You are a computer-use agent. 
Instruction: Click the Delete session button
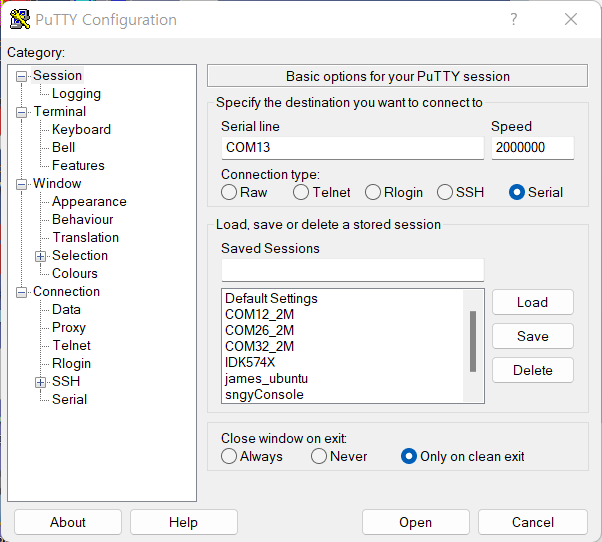click(x=533, y=370)
